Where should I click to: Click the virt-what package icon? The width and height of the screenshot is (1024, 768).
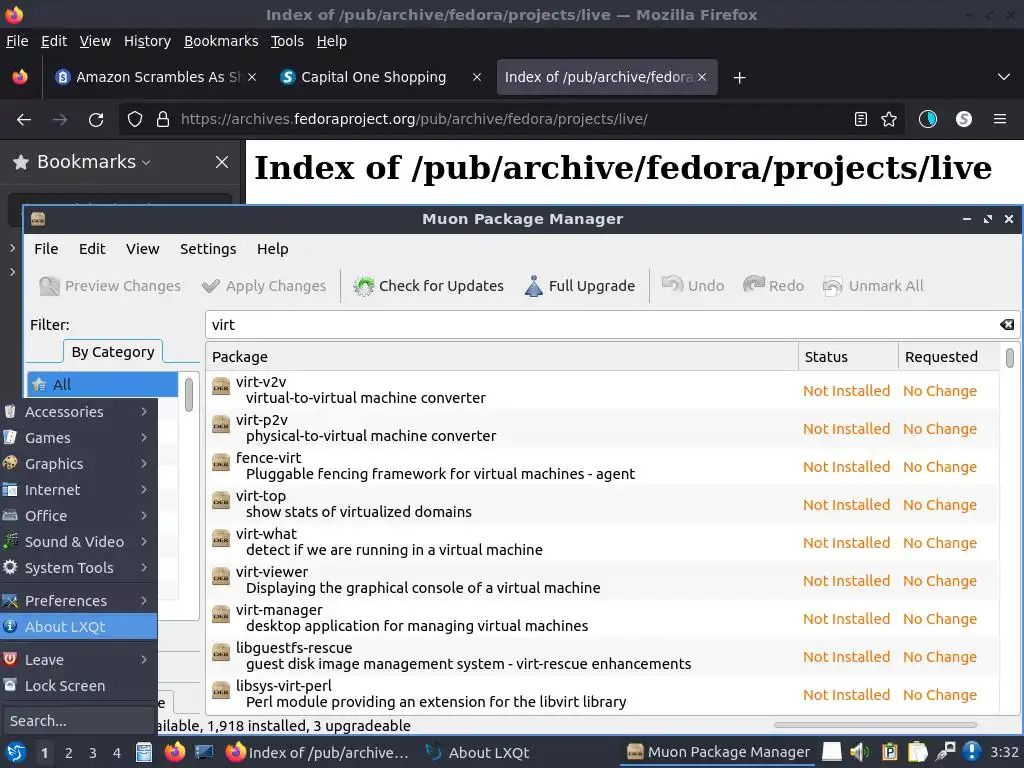(221, 539)
